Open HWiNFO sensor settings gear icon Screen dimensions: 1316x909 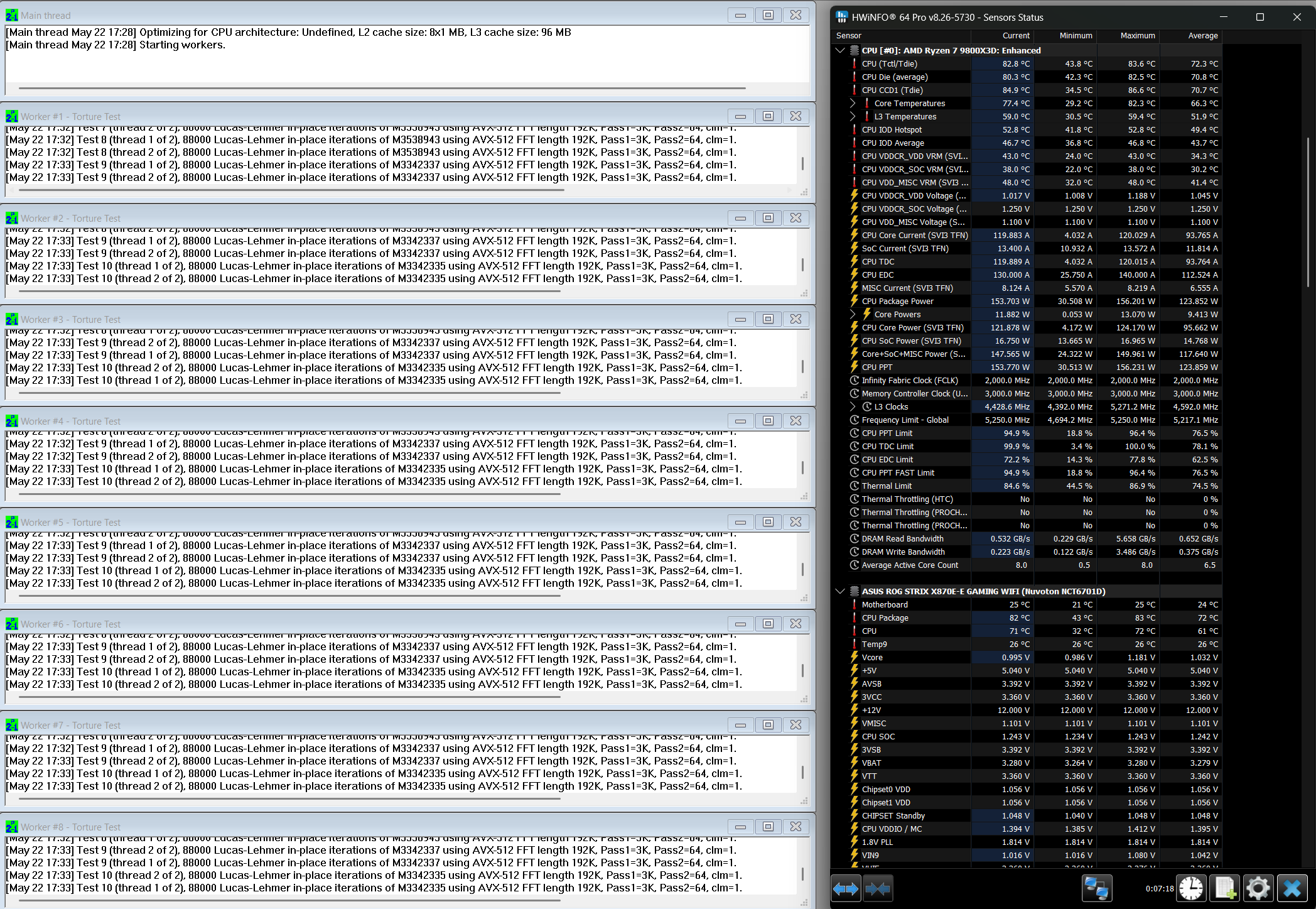tap(1258, 888)
